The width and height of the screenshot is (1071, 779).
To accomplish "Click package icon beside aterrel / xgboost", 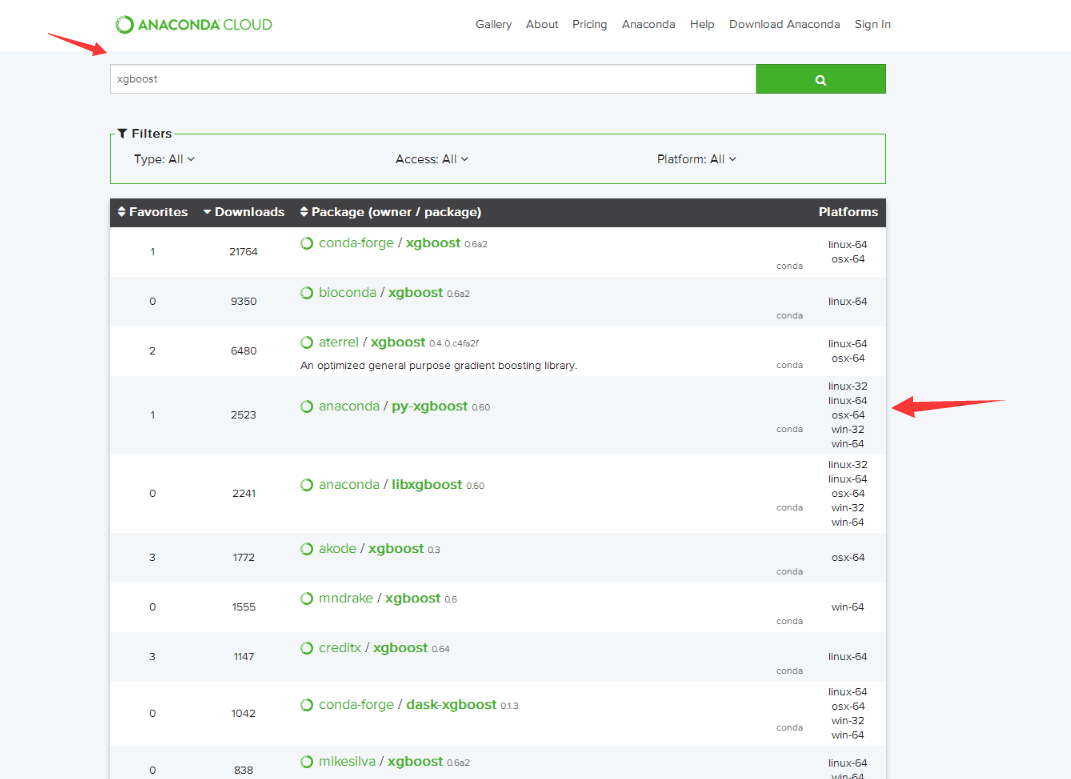I will [307, 342].
